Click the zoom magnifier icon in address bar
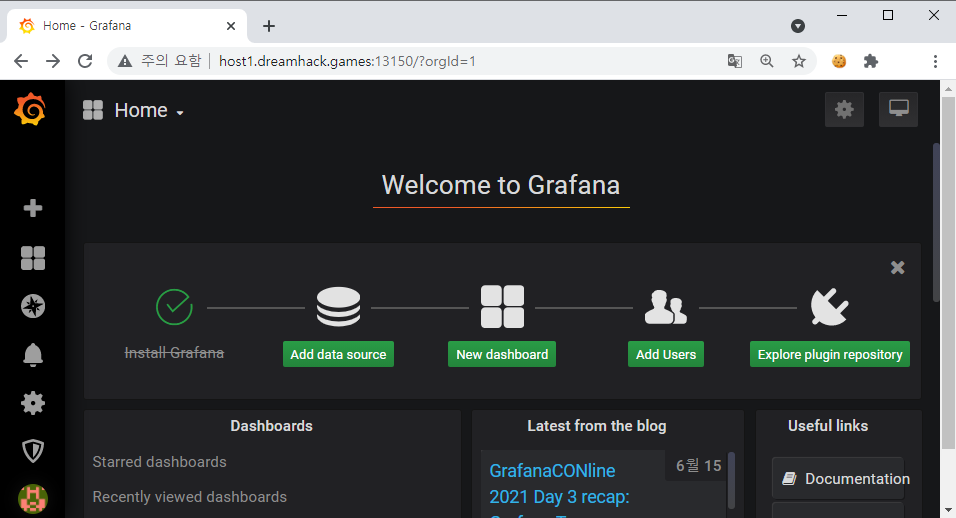Viewport: 956px width, 518px height. point(767,61)
